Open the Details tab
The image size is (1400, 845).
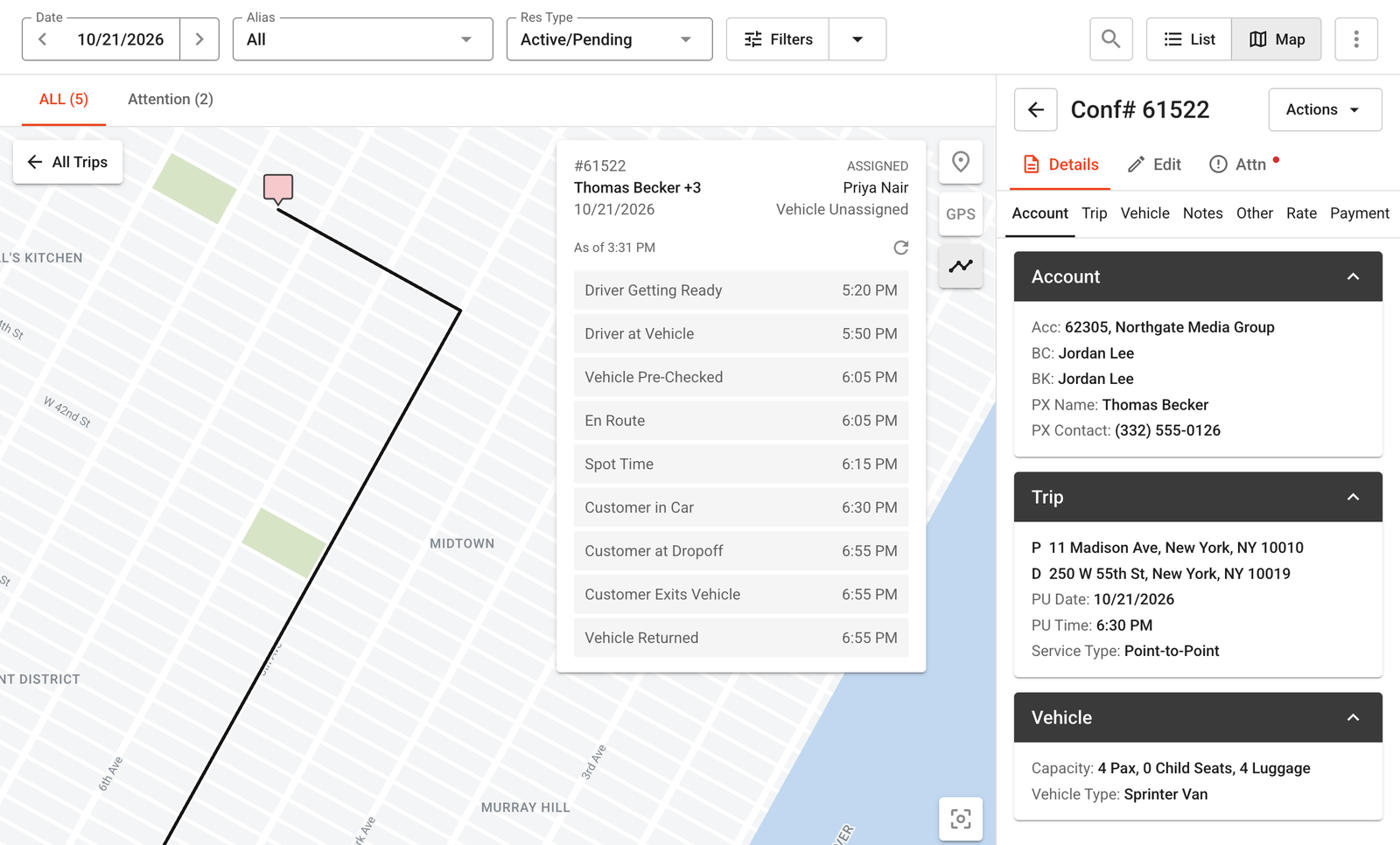(x=1060, y=164)
